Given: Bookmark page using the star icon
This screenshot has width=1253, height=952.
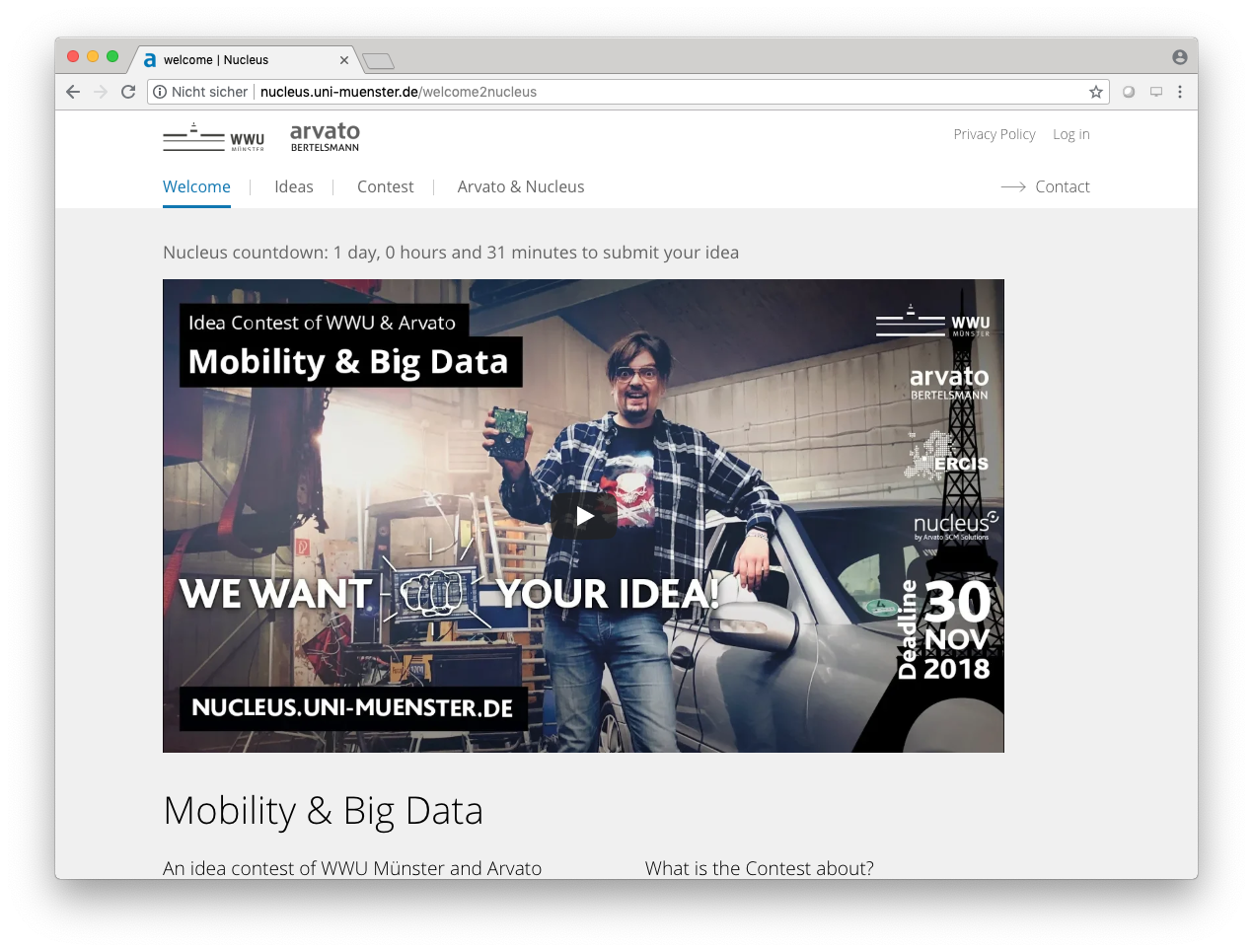Looking at the screenshot, I should pyautogui.click(x=1095, y=92).
